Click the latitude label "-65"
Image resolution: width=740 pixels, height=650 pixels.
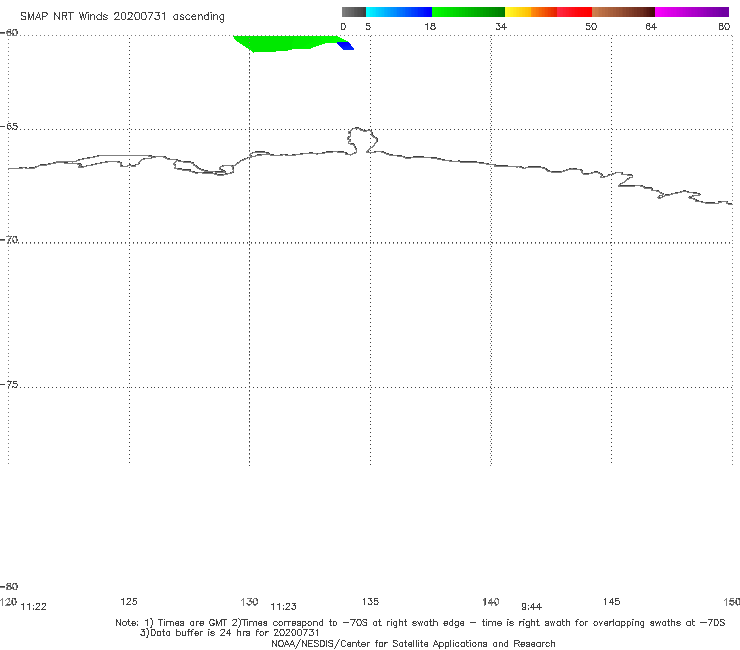[x=9, y=127]
